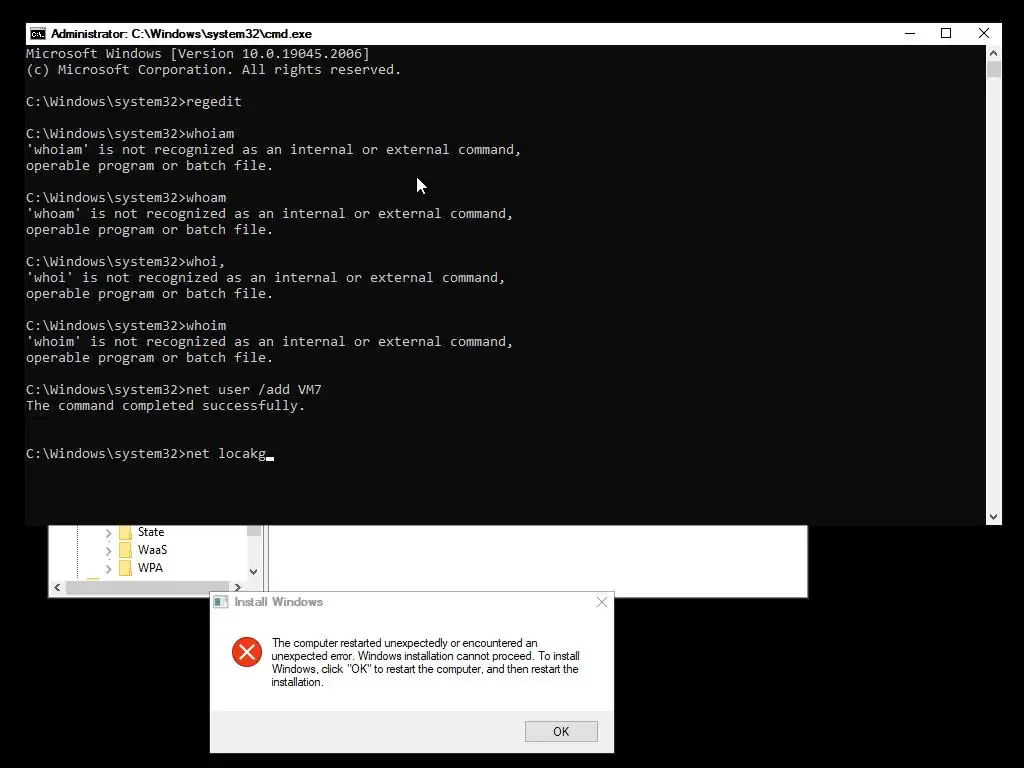This screenshot has width=1024, height=768.
Task: Click the State folder icon
Action: 125,532
